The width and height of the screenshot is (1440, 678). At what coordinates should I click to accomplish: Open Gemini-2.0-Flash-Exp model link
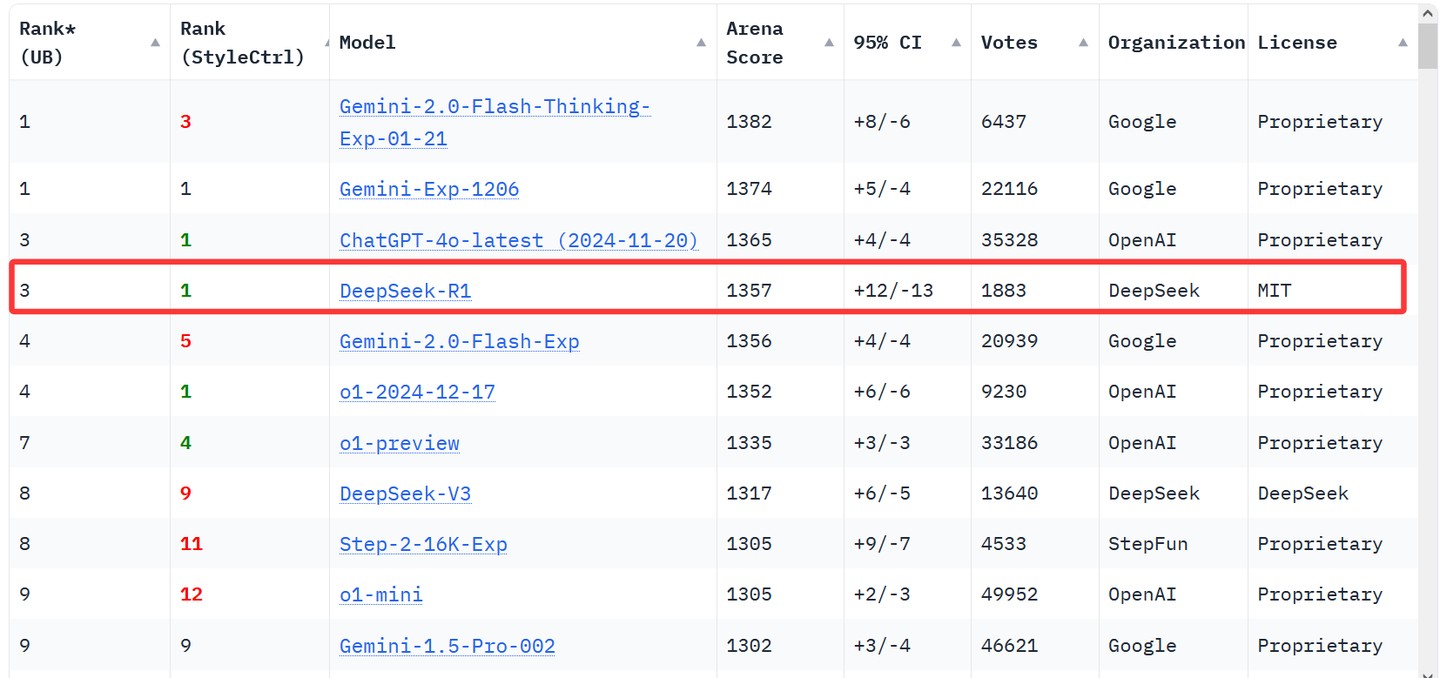459,341
